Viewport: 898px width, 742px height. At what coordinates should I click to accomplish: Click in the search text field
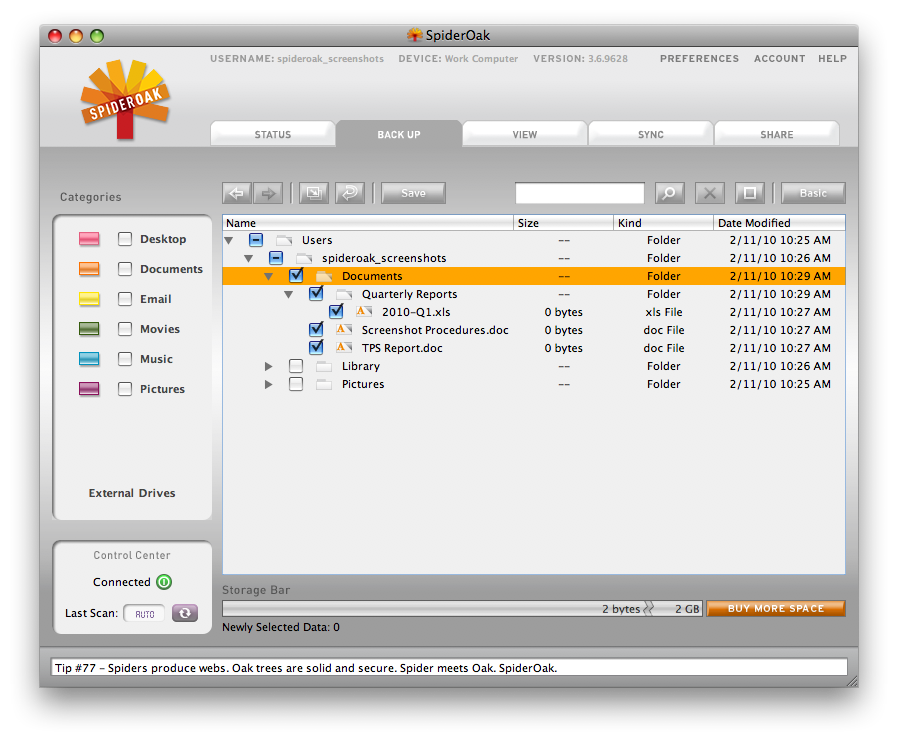tap(579, 193)
